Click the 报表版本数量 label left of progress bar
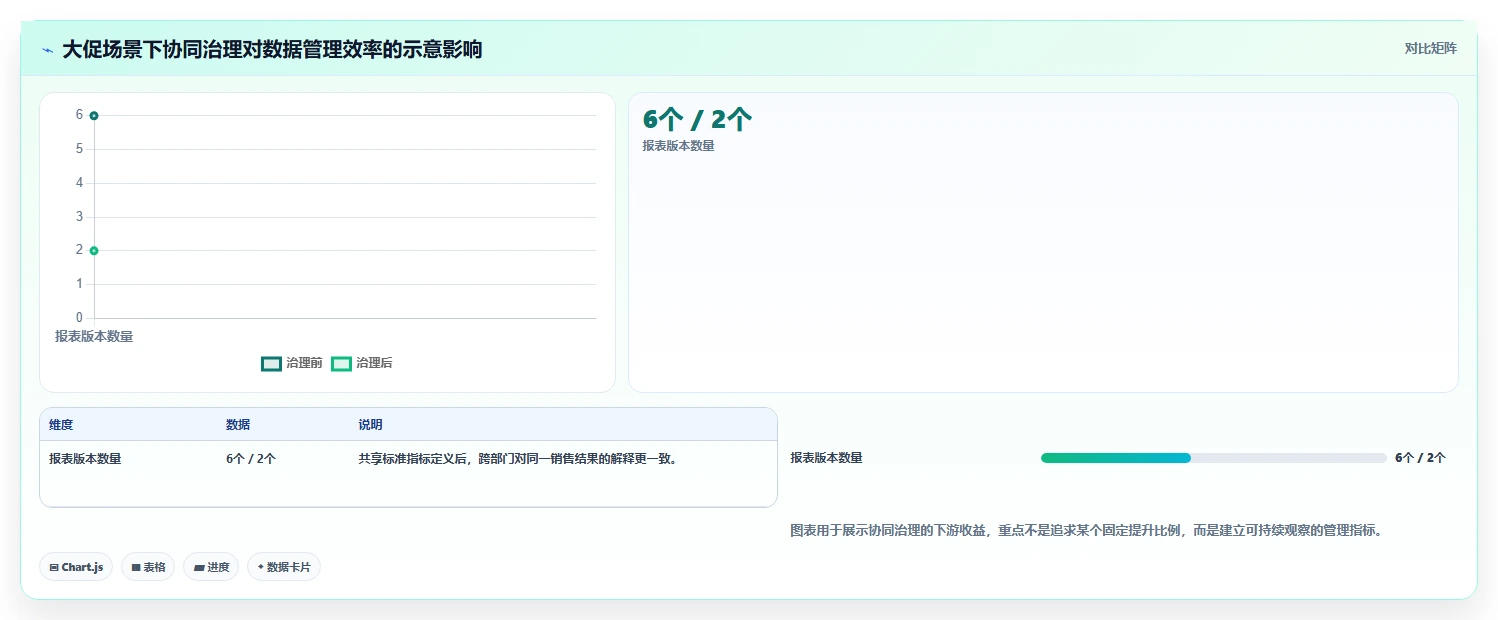Image resolution: width=1498 pixels, height=620 pixels. tap(826, 458)
